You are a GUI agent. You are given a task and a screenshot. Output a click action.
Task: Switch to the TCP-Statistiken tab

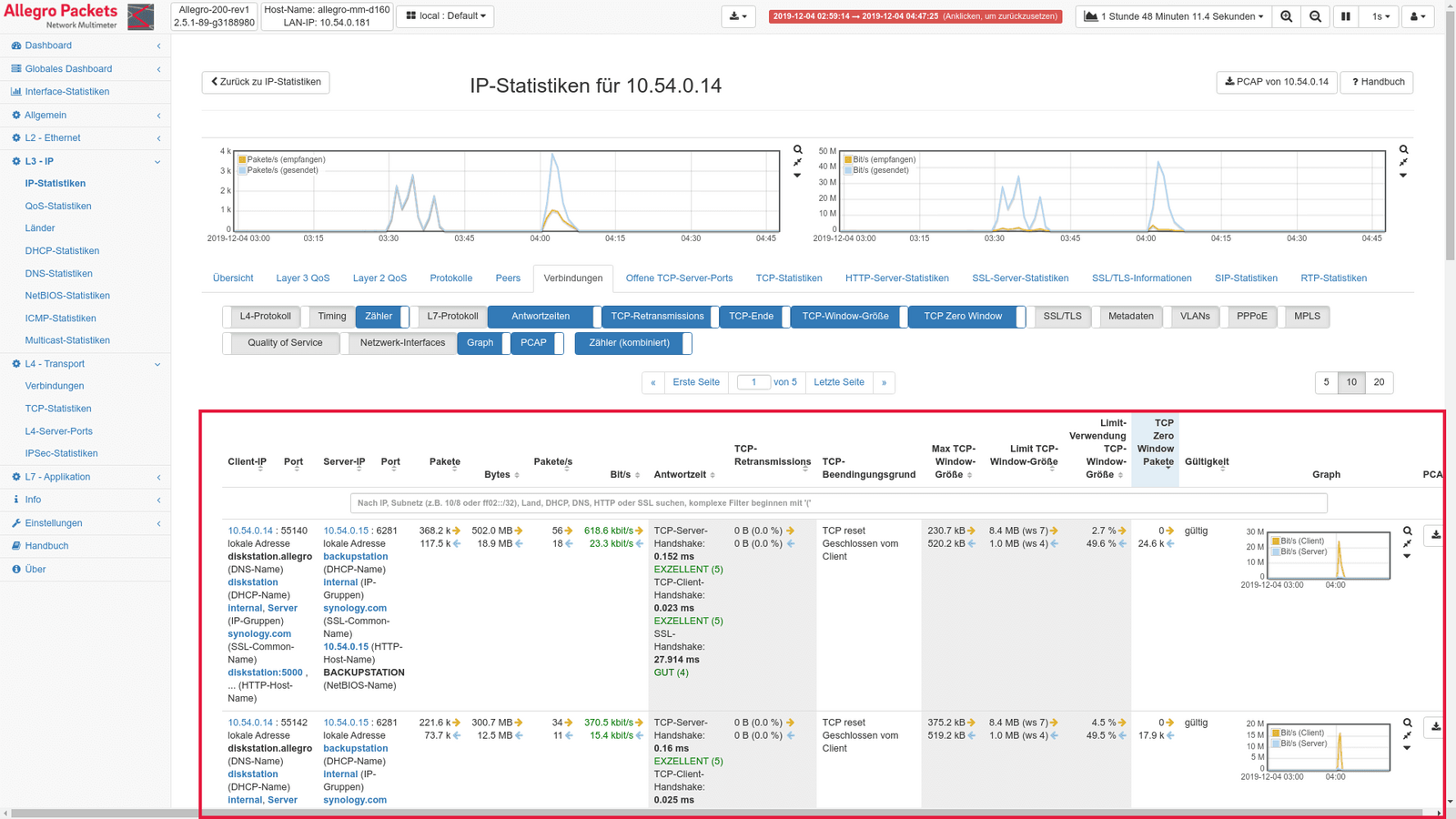pos(788,278)
